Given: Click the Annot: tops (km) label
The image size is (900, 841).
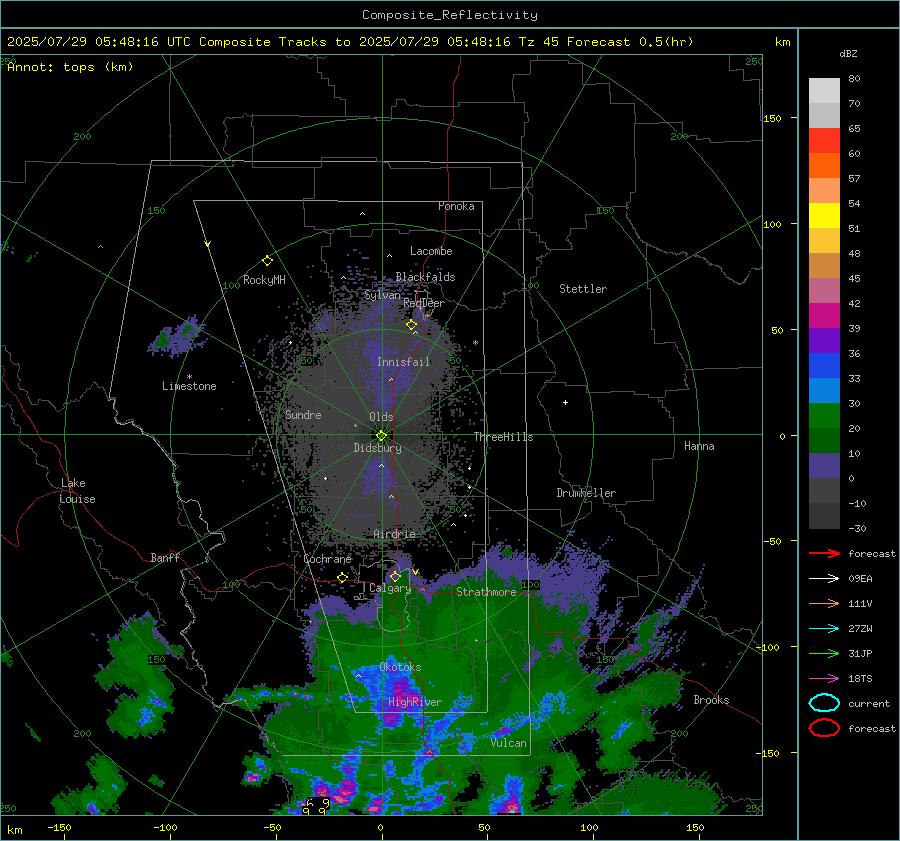Looking at the screenshot, I should (70, 67).
